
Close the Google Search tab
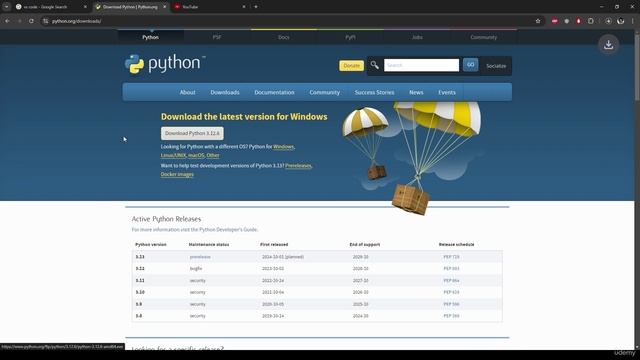coord(85,7)
